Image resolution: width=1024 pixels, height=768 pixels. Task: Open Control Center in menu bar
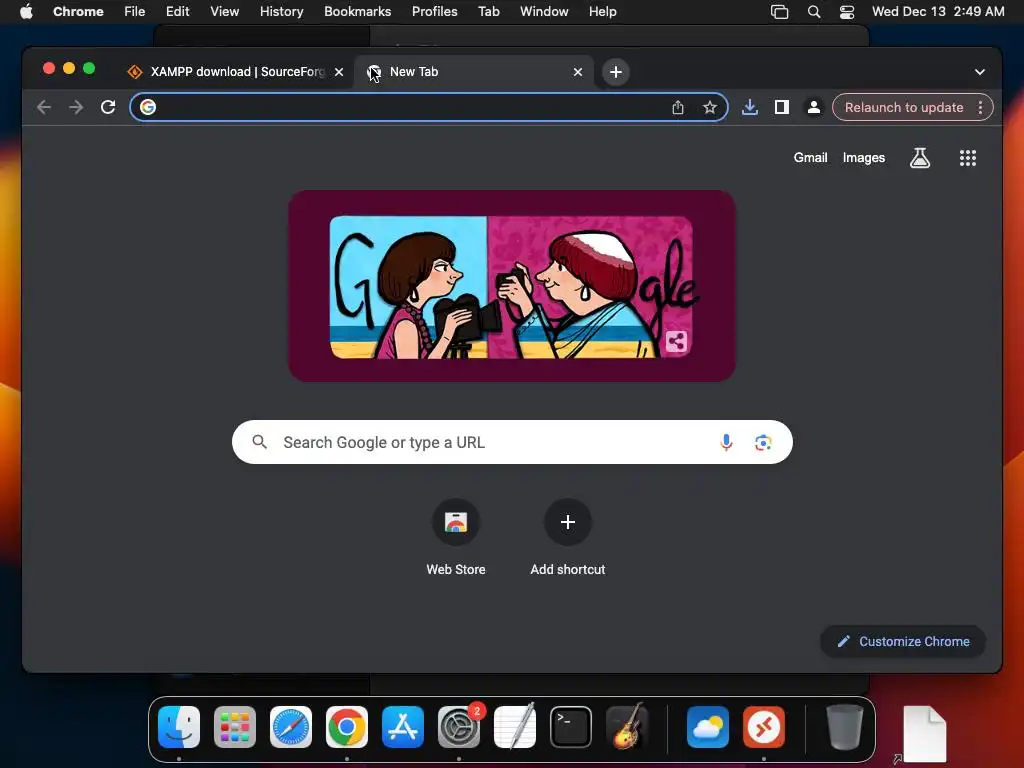847,12
